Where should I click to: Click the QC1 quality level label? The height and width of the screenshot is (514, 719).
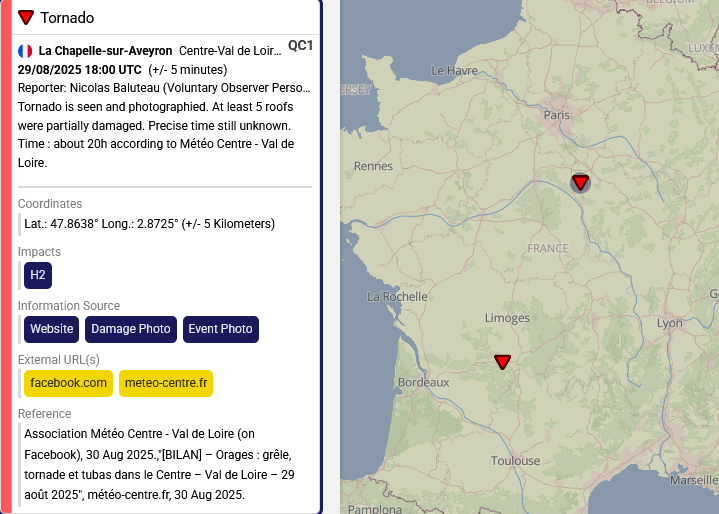(x=300, y=46)
